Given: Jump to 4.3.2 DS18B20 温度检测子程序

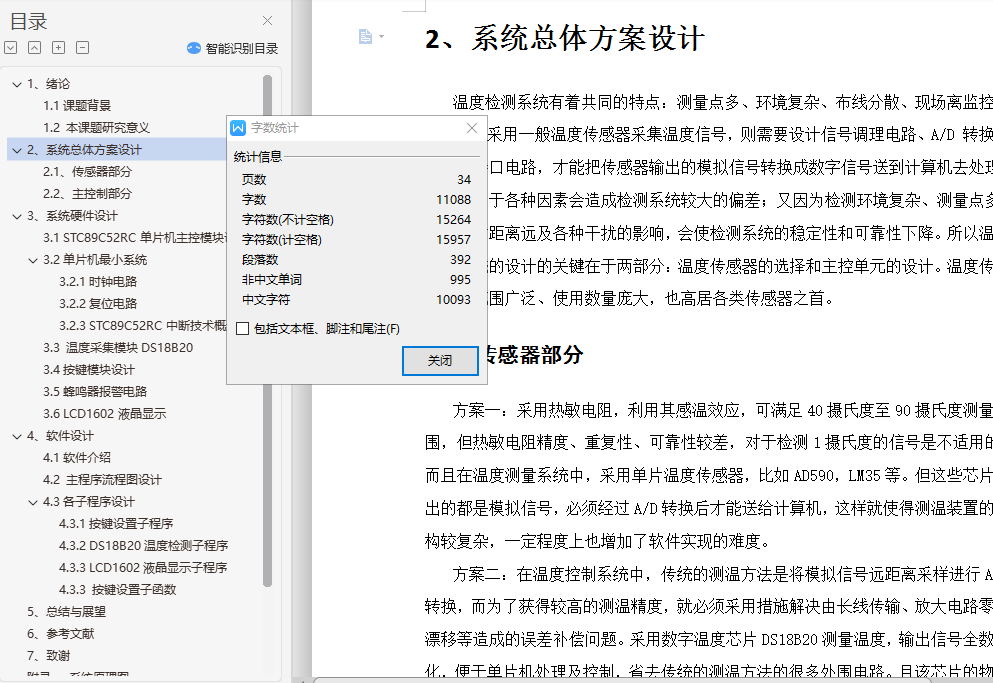Looking at the screenshot, I should coord(143,546).
